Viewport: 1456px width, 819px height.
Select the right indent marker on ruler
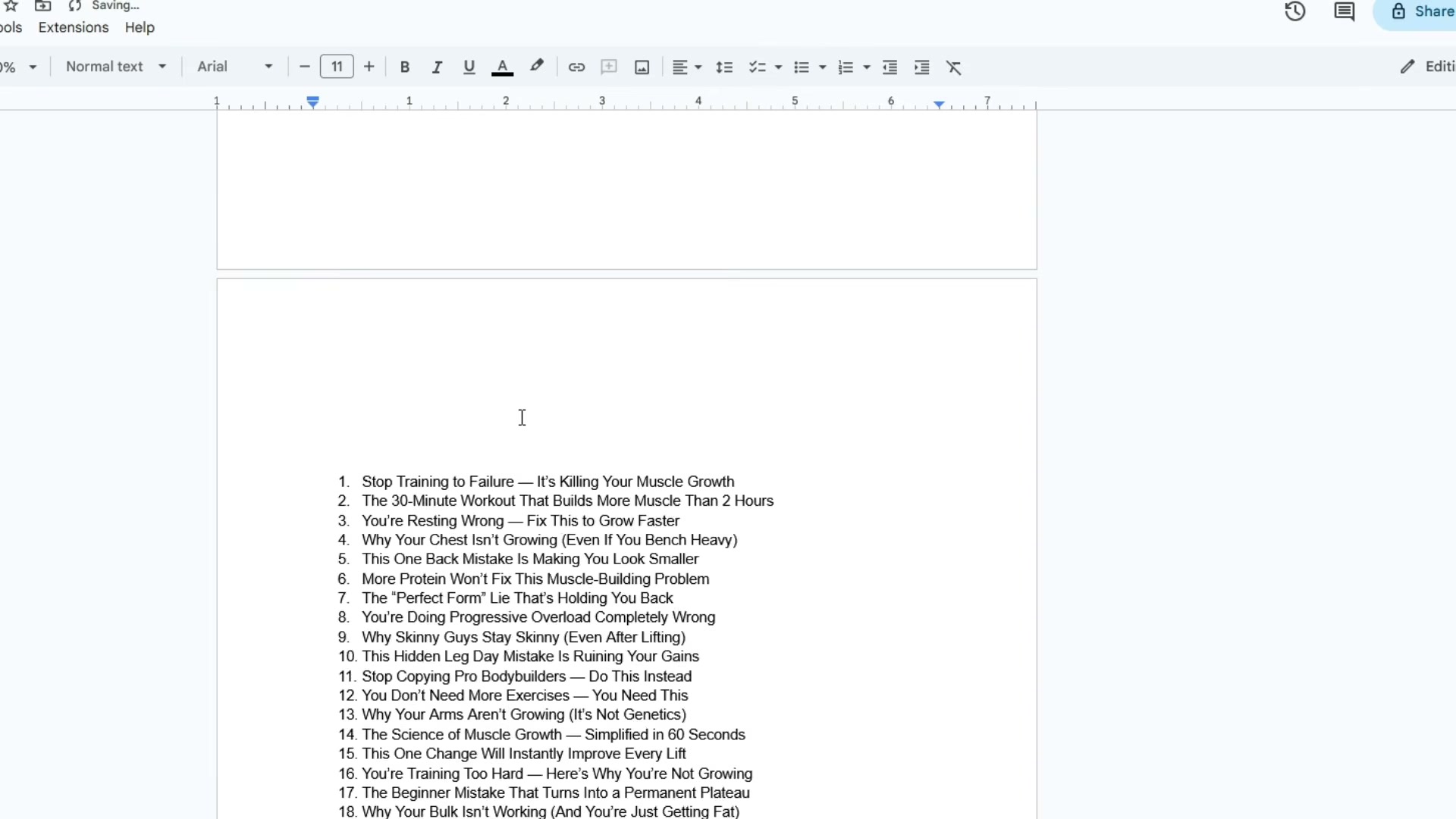[939, 105]
